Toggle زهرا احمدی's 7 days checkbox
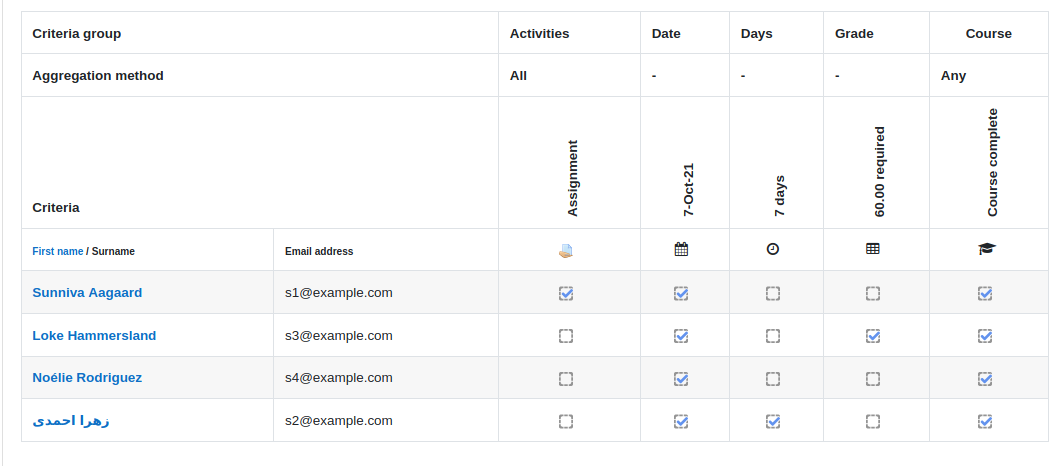The height and width of the screenshot is (466, 1060). coord(773,421)
